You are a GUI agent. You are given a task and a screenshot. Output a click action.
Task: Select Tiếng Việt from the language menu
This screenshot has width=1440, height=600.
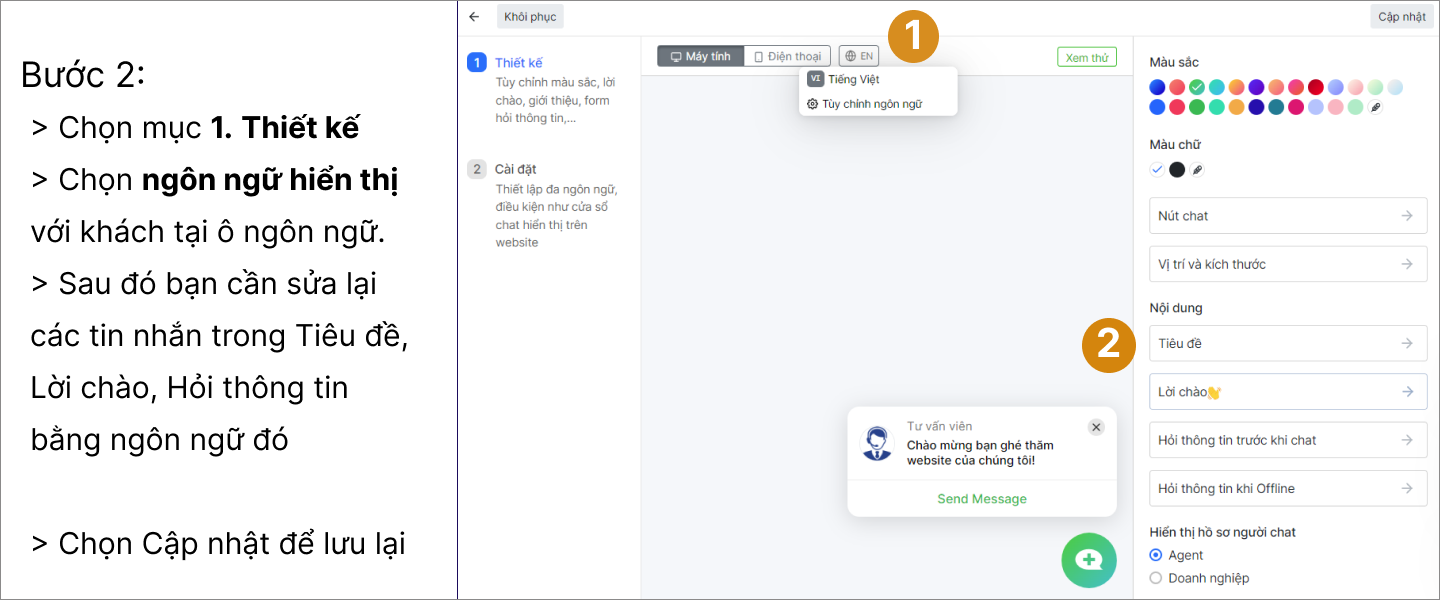(x=853, y=79)
